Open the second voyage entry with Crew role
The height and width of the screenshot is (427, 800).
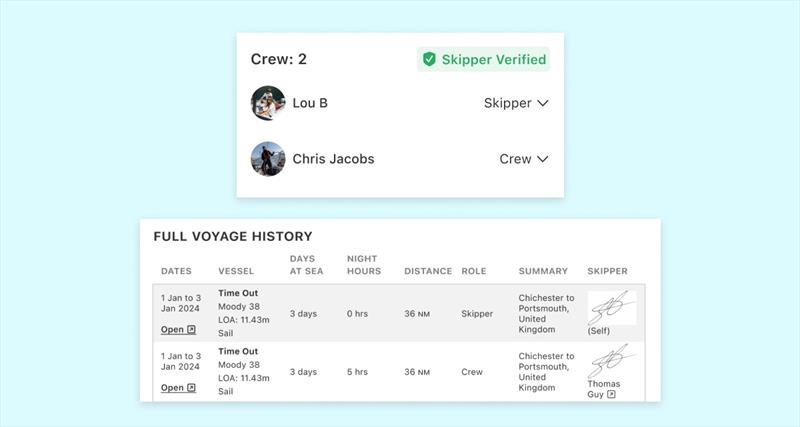[172, 388]
